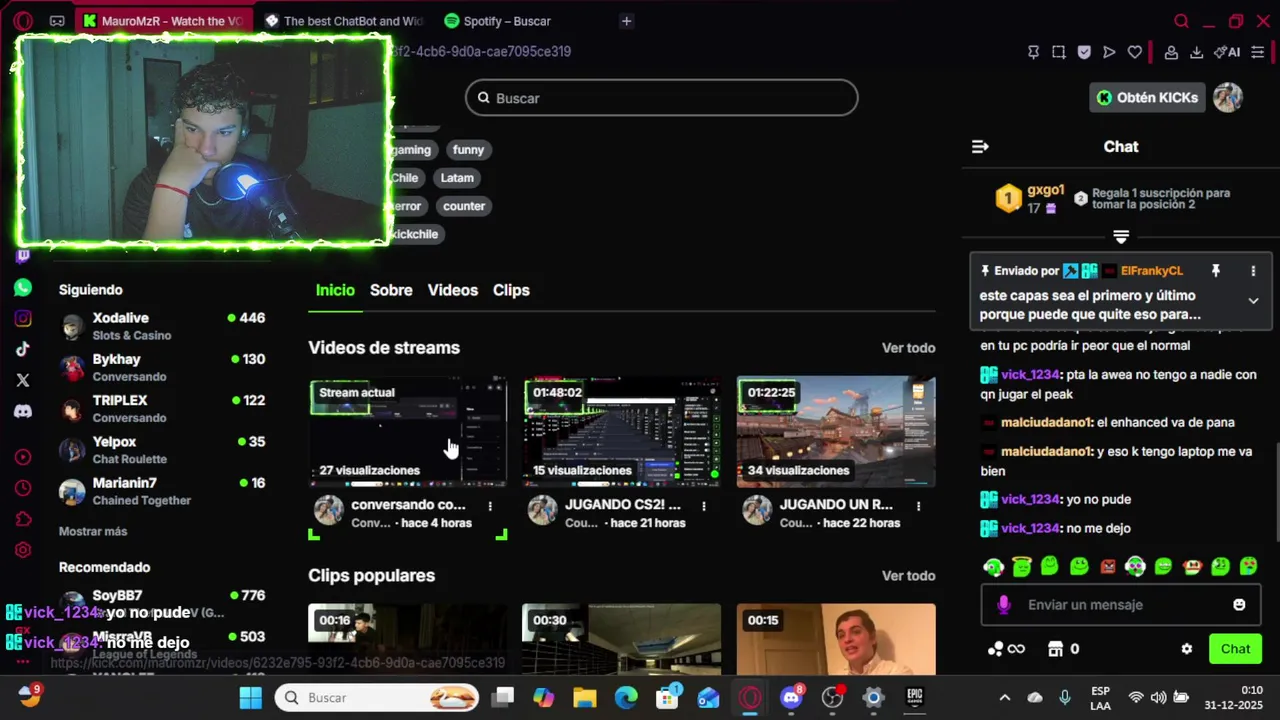This screenshot has height=720, width=1280.
Task: Open TikTok in the Opera sidebar
Action: (23, 349)
